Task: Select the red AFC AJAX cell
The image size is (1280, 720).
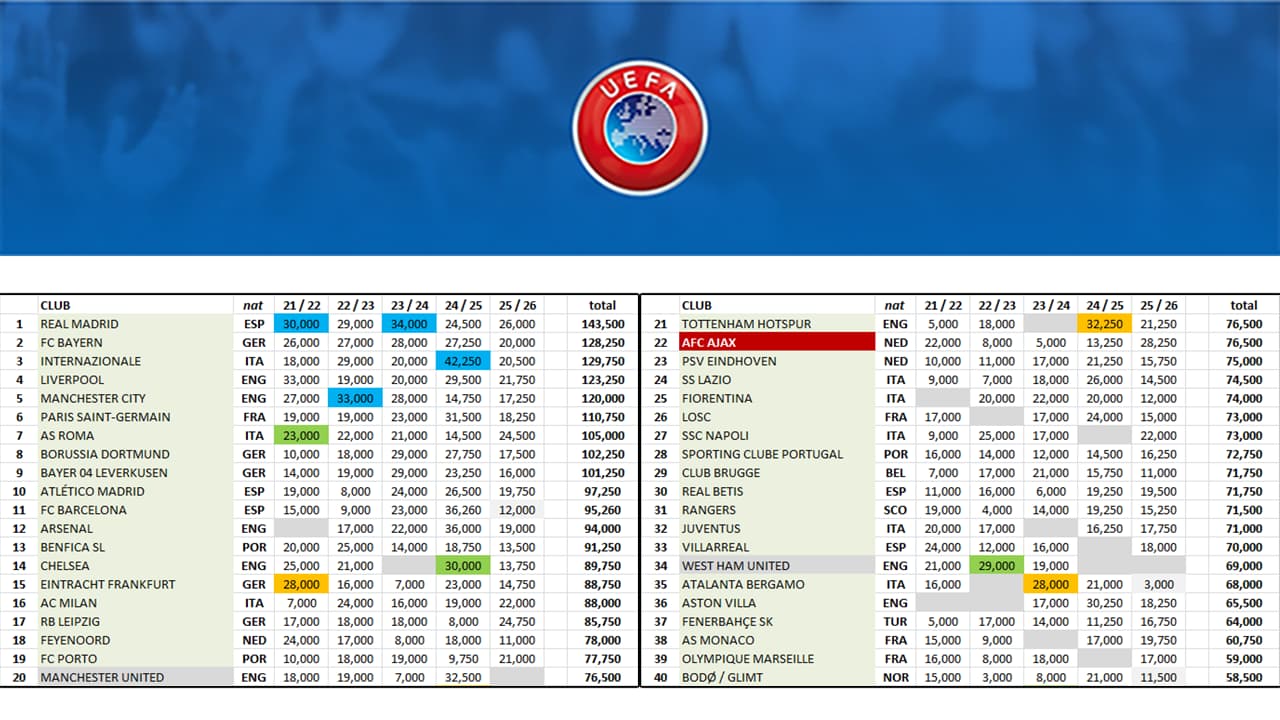Action: (776, 342)
